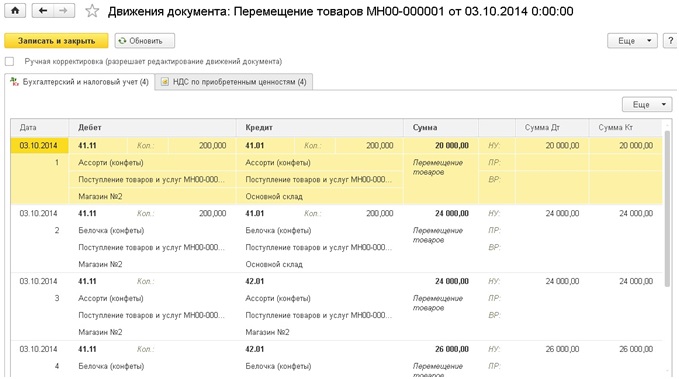The image size is (679, 379).
Task: Select the highlighted date cell 03.10.2014
Action: tap(39, 145)
